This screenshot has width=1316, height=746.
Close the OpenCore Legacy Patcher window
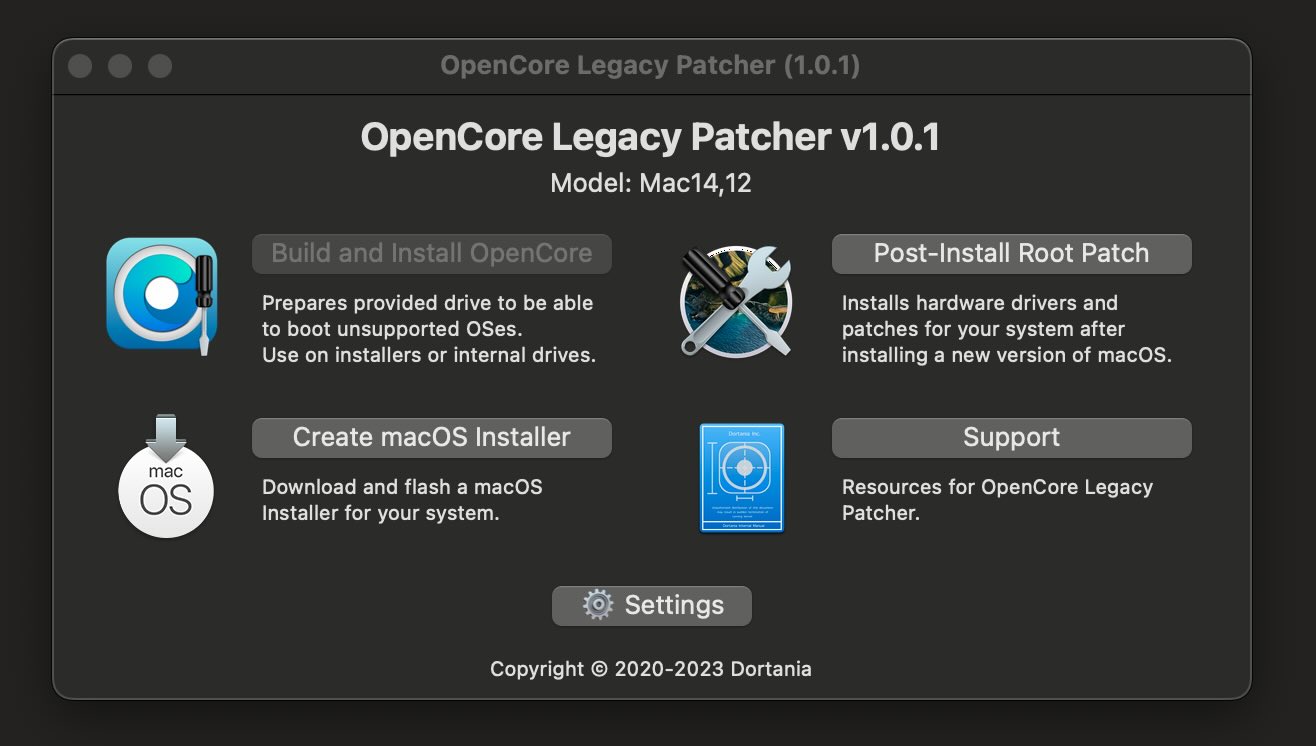click(80, 66)
